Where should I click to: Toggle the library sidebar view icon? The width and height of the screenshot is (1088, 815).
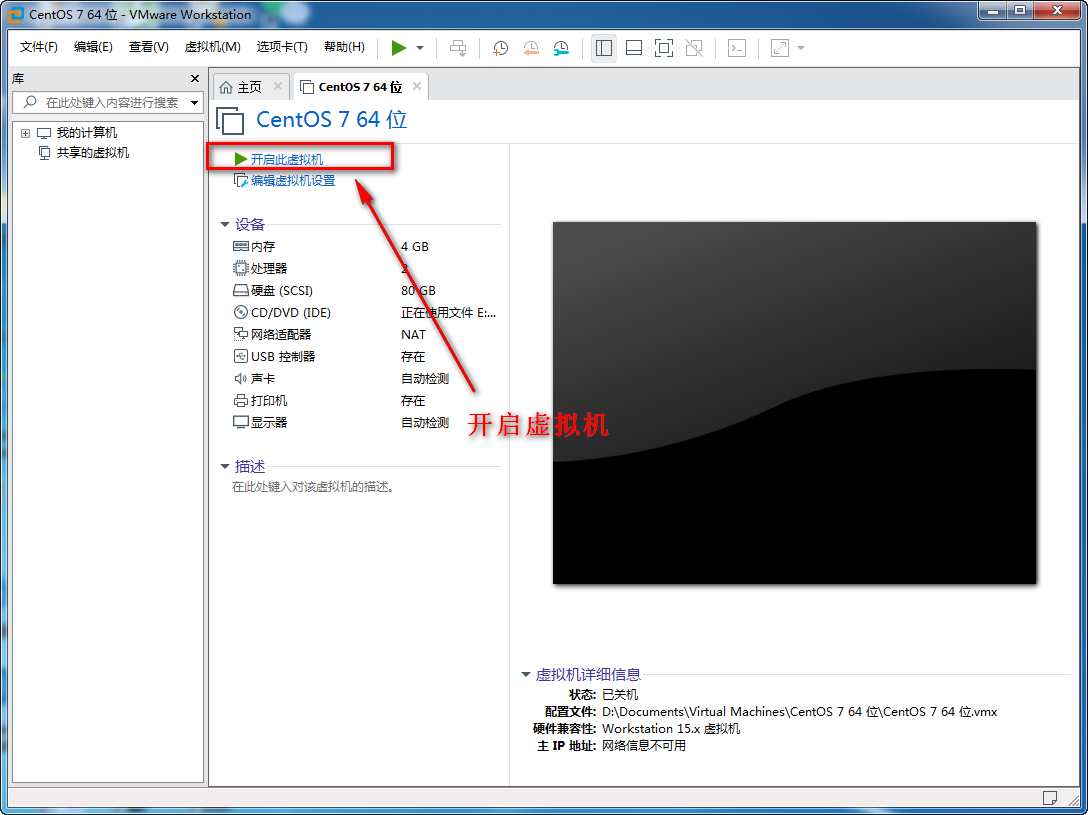pos(604,48)
